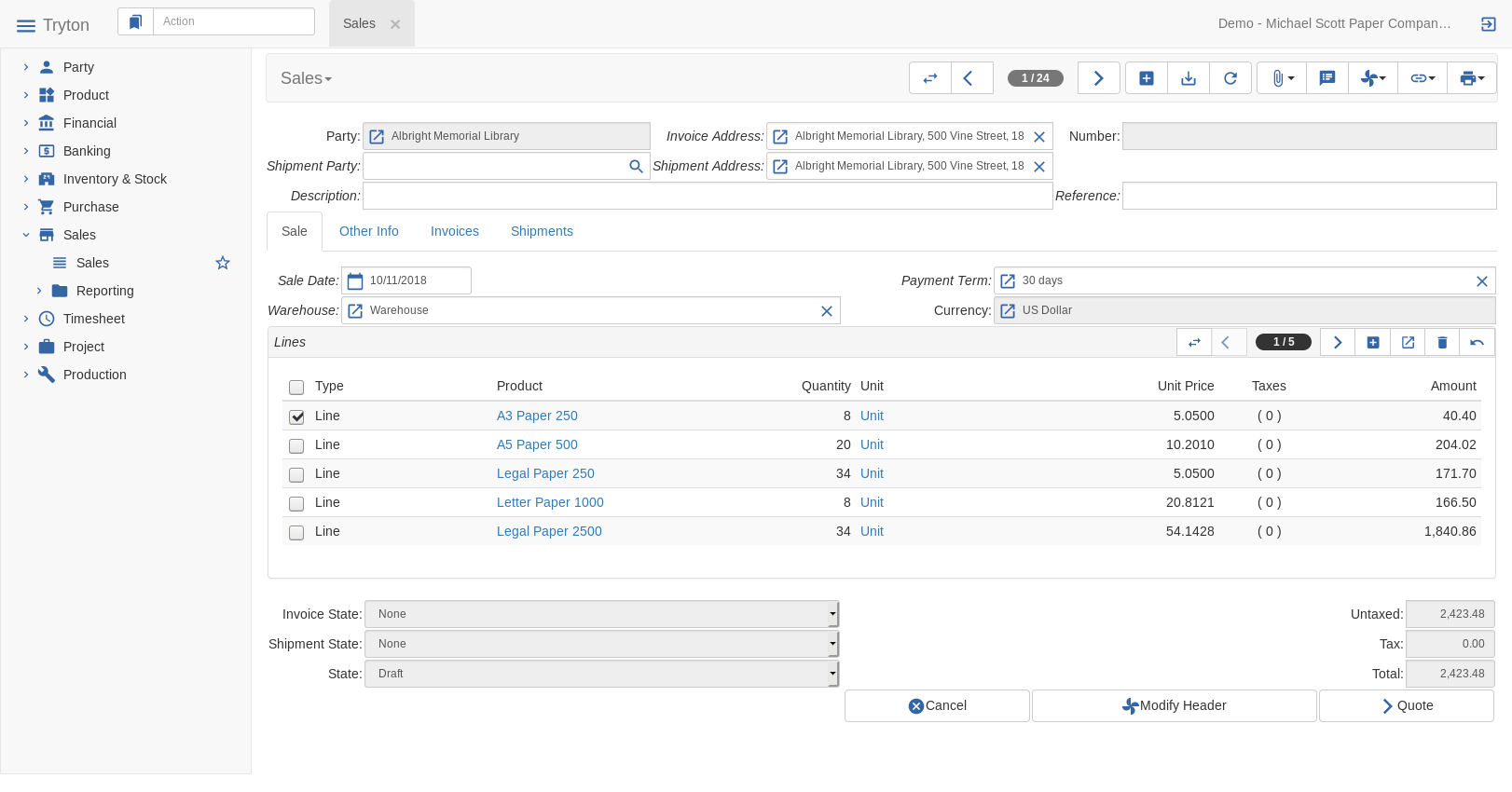Click the logout icon at top right

(x=1488, y=24)
